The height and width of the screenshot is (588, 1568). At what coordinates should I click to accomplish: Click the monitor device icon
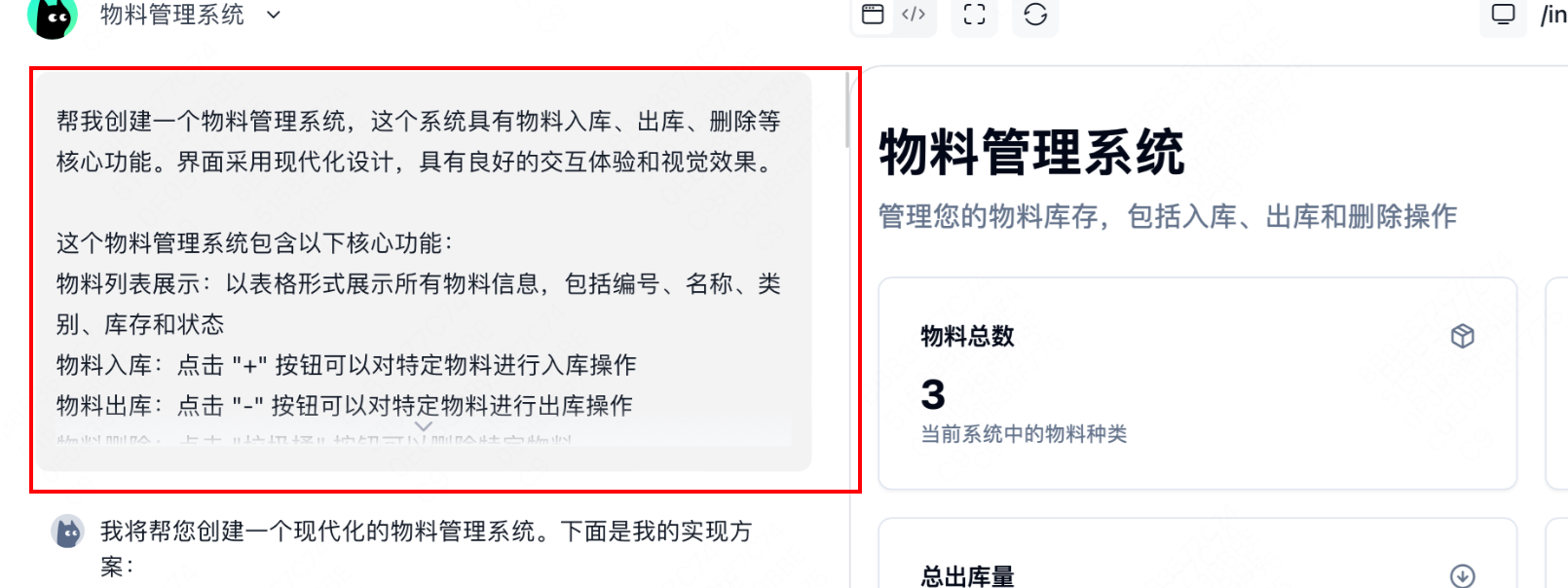pyautogui.click(x=1504, y=15)
